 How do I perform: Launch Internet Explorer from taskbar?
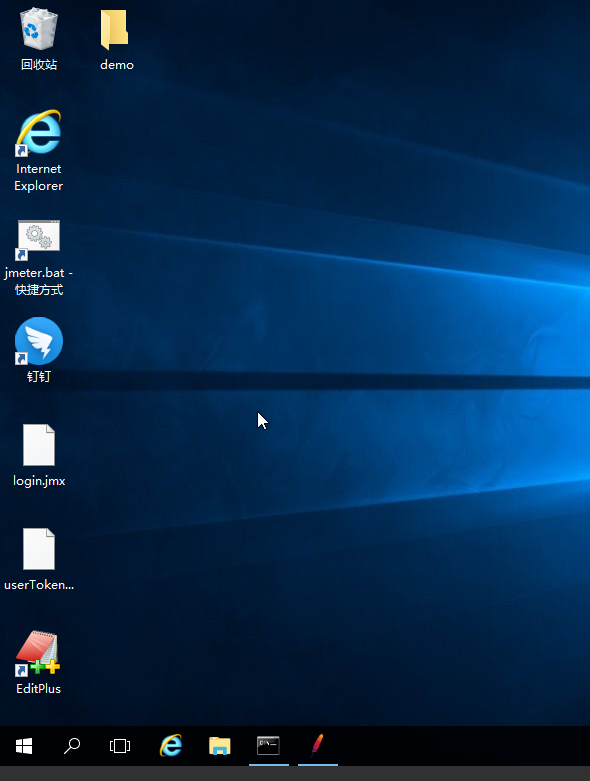tap(171, 746)
